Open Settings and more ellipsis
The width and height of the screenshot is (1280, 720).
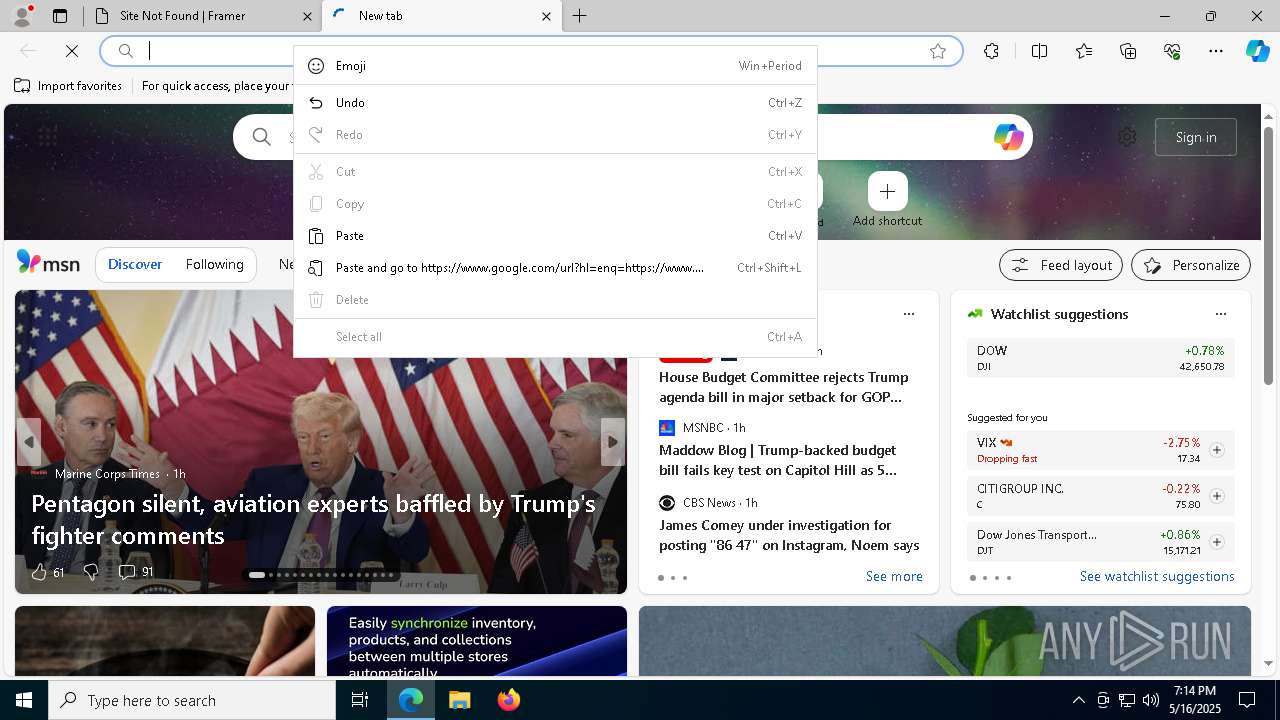[x=1216, y=51]
